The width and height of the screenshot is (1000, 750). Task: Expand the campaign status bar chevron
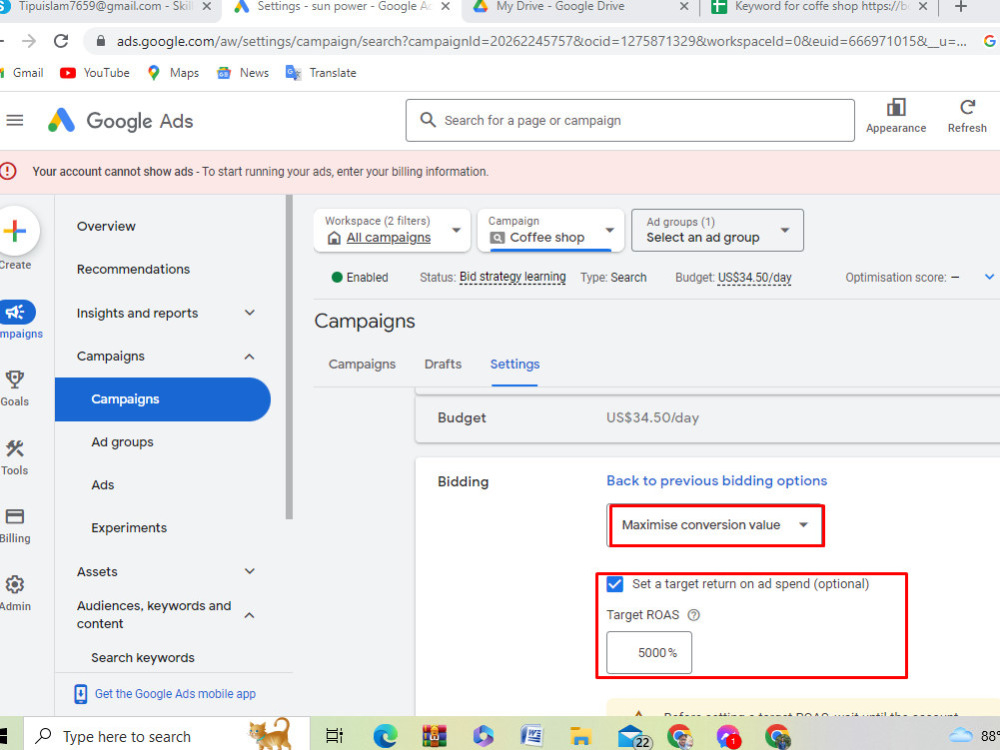[989, 277]
